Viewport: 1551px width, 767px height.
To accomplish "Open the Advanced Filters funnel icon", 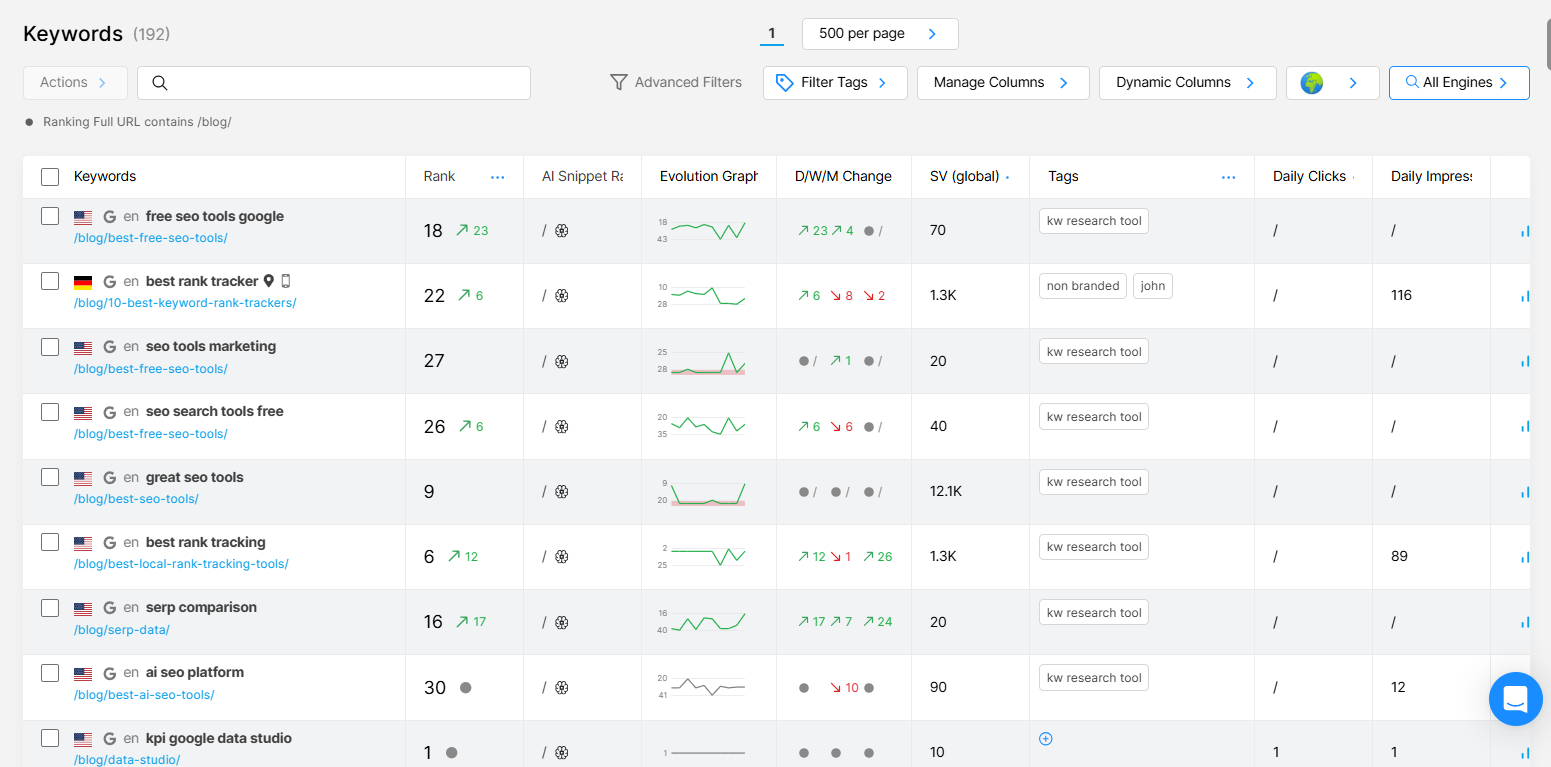I will coord(620,82).
